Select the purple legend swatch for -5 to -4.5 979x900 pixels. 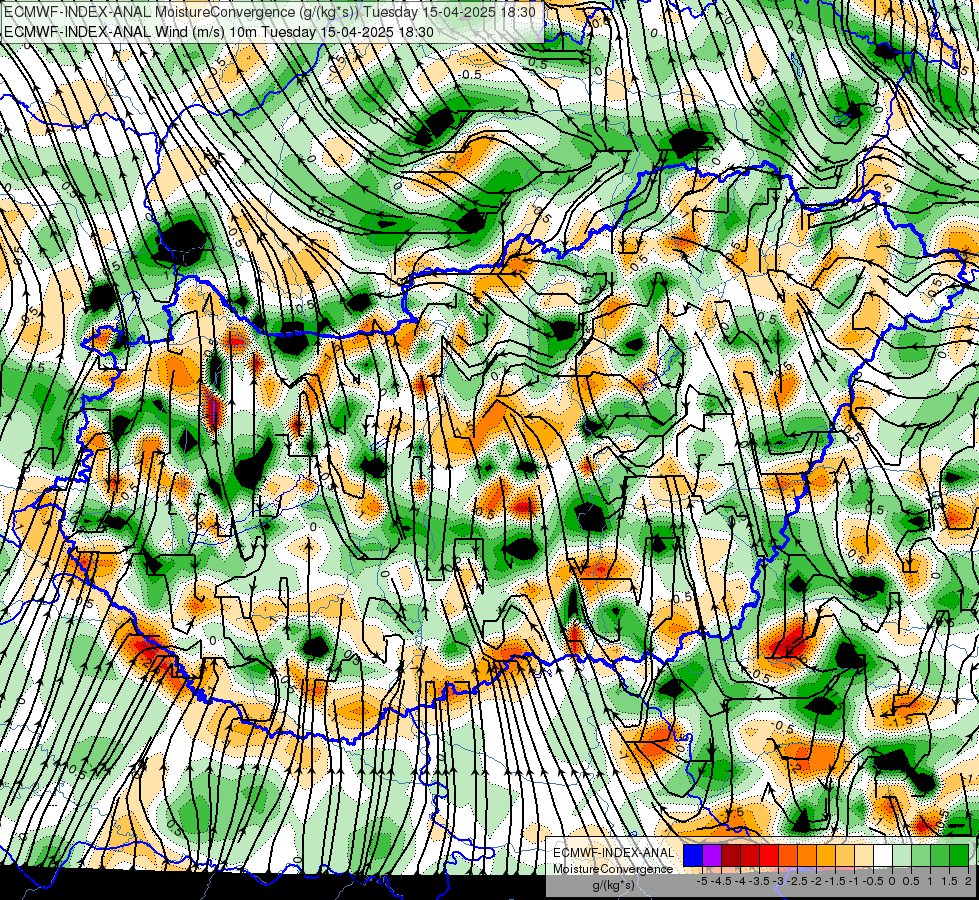[712, 856]
